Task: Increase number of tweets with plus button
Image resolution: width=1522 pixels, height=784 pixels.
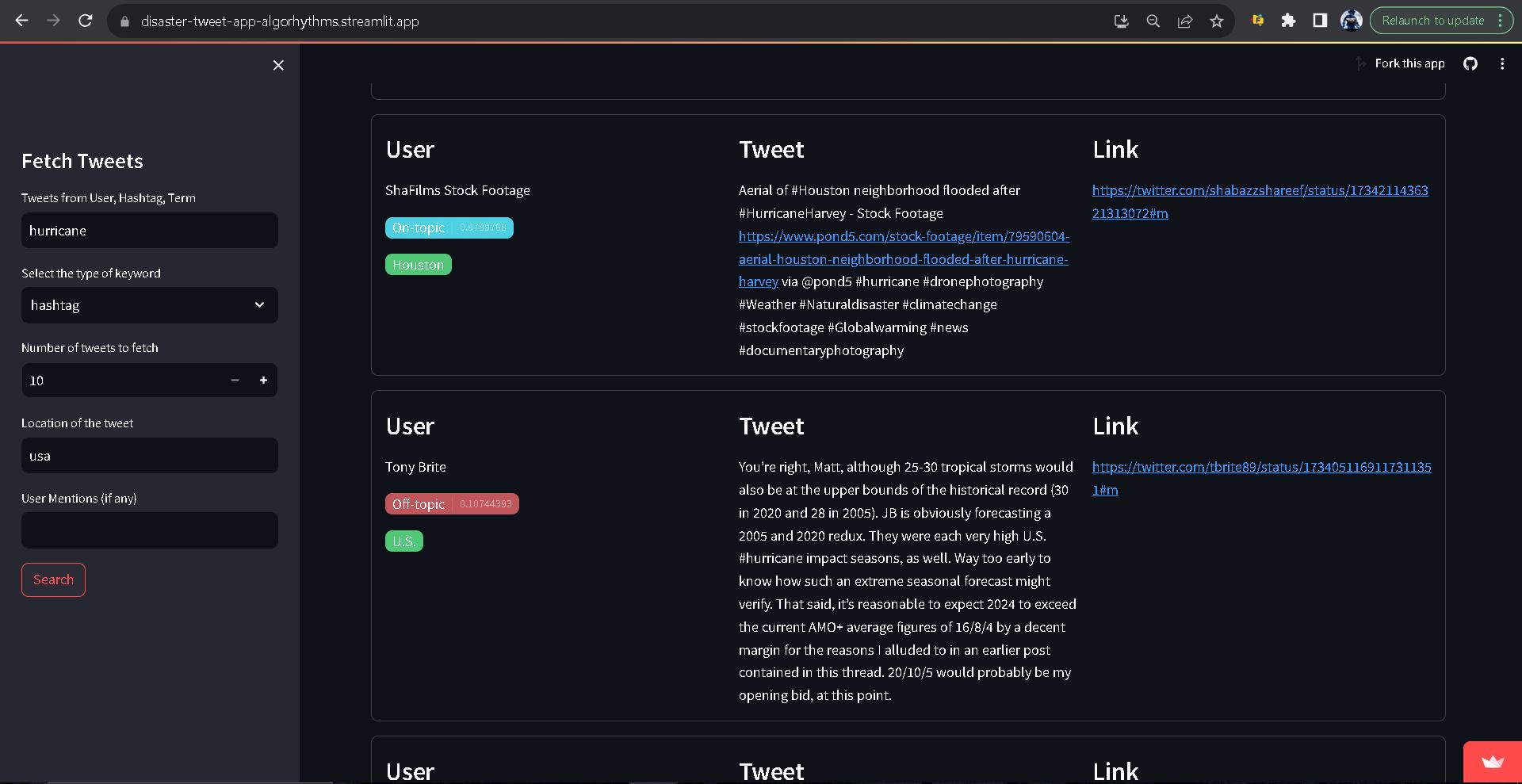Action: click(x=263, y=381)
